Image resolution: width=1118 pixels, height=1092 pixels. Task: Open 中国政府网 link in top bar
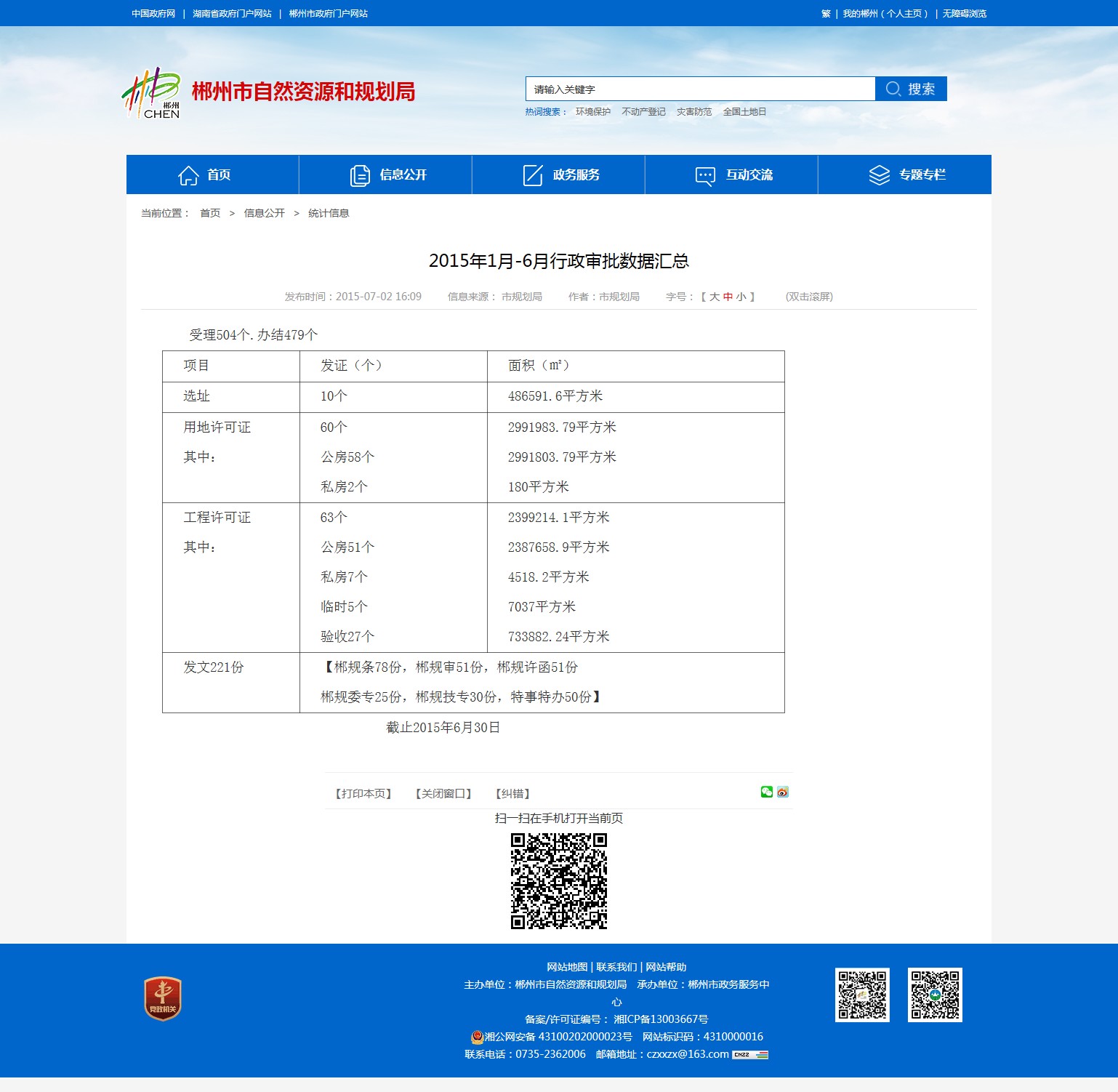coord(153,14)
